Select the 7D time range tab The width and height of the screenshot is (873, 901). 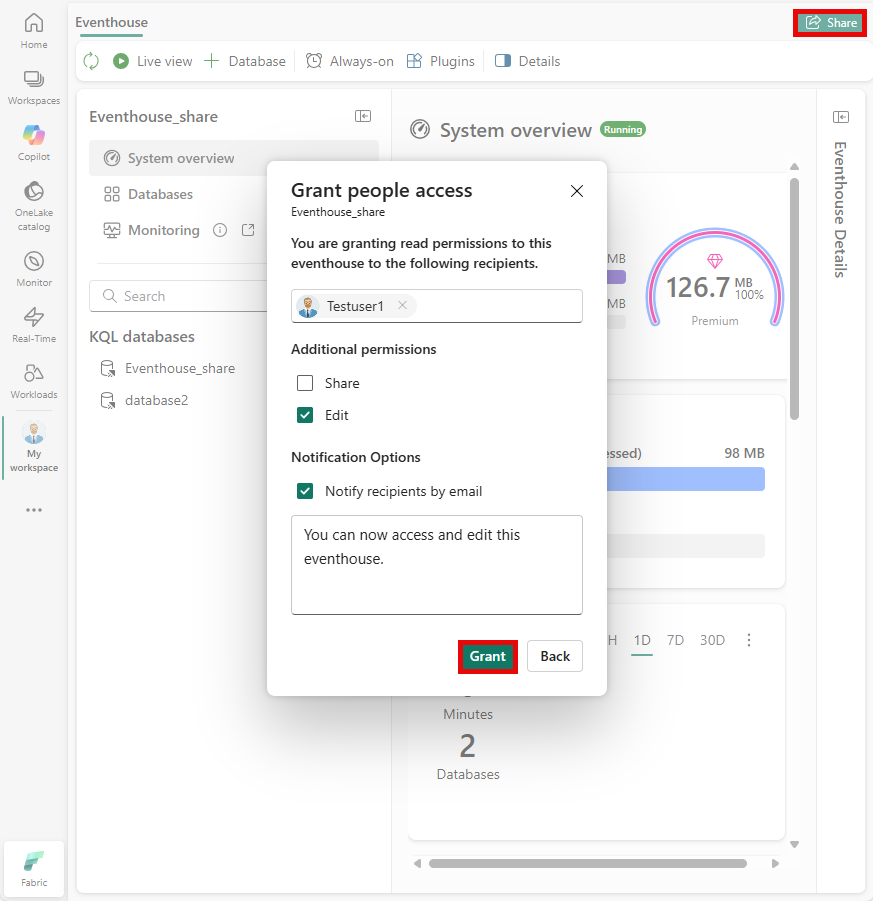click(x=675, y=640)
